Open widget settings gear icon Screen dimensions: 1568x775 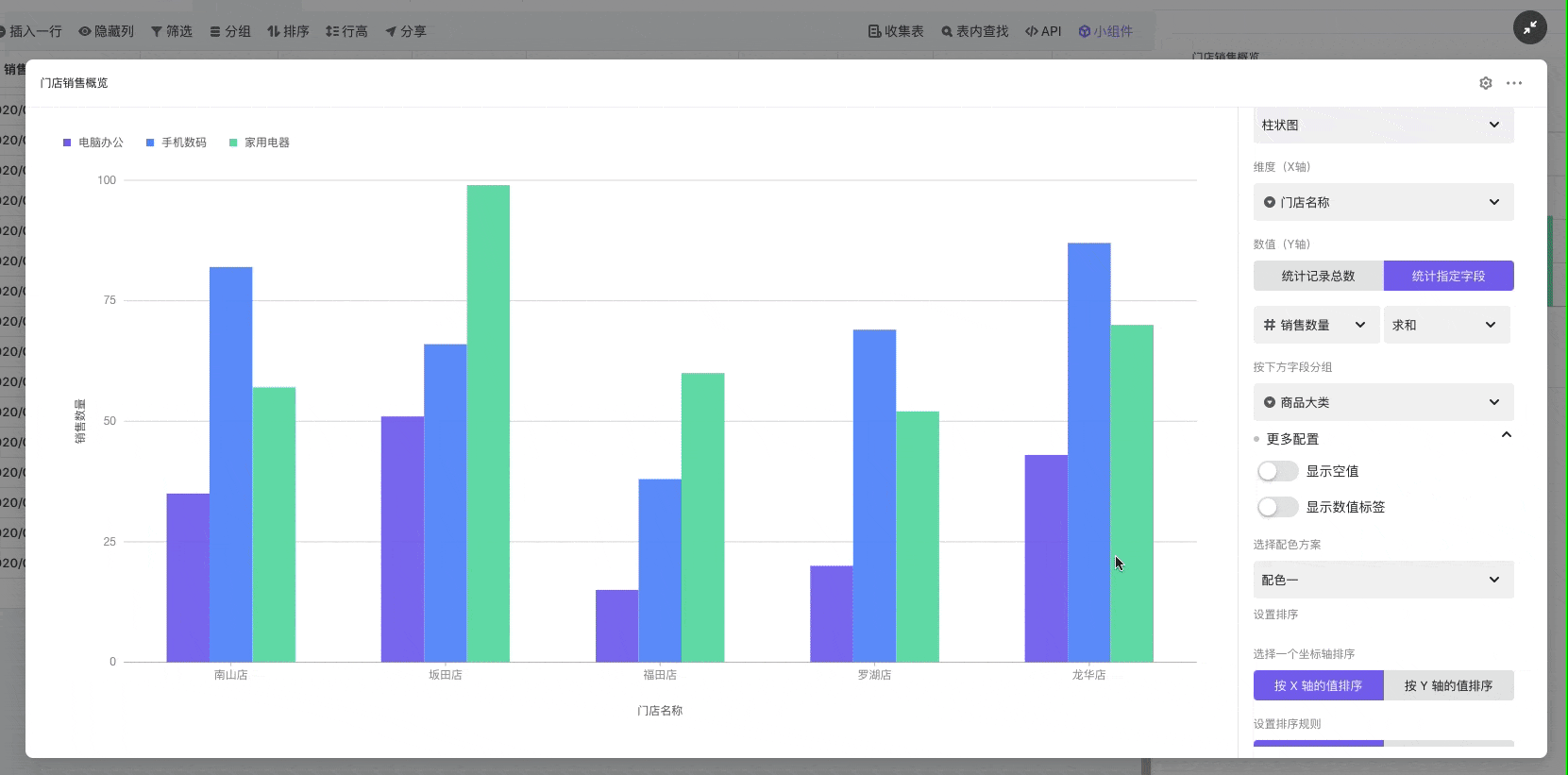coord(1485,83)
